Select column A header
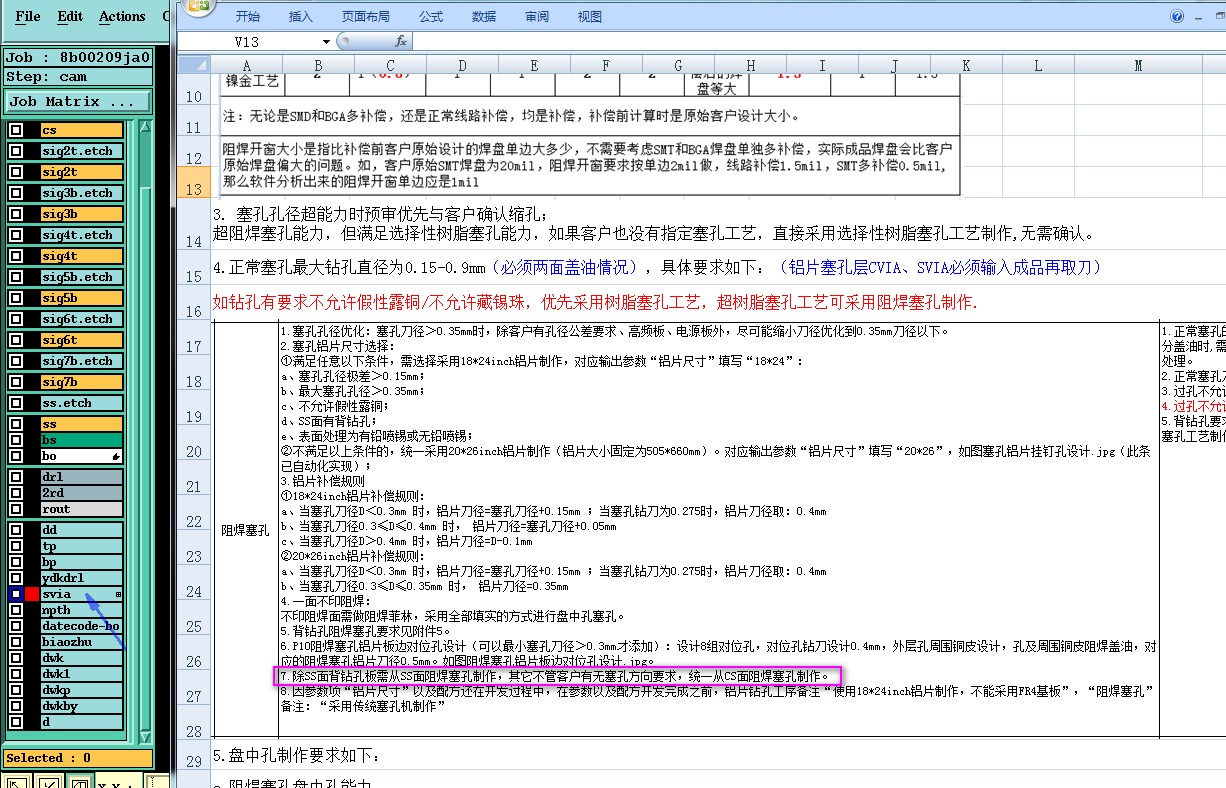 click(x=246, y=66)
